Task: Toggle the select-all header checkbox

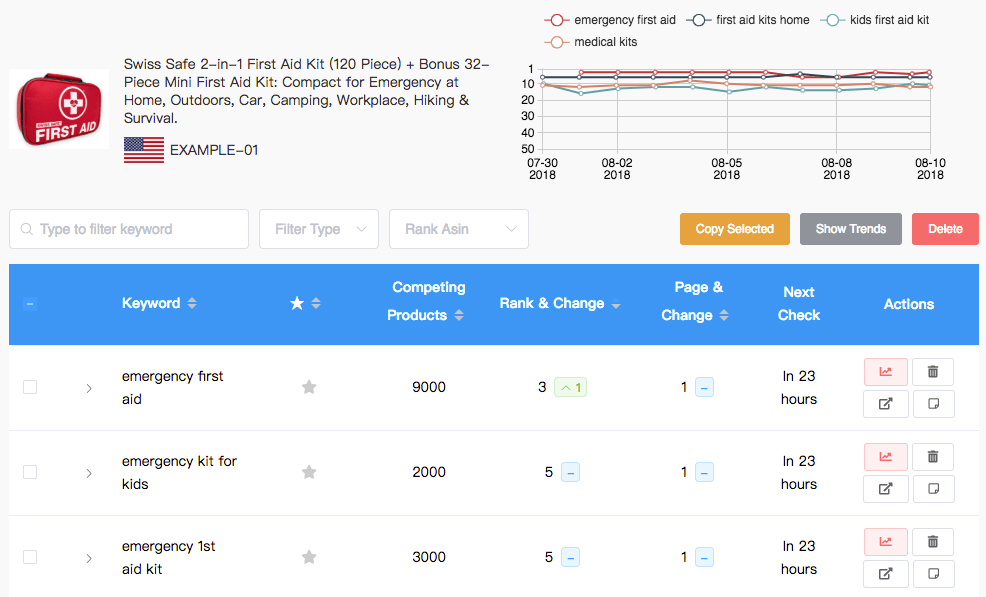Action: [x=30, y=304]
